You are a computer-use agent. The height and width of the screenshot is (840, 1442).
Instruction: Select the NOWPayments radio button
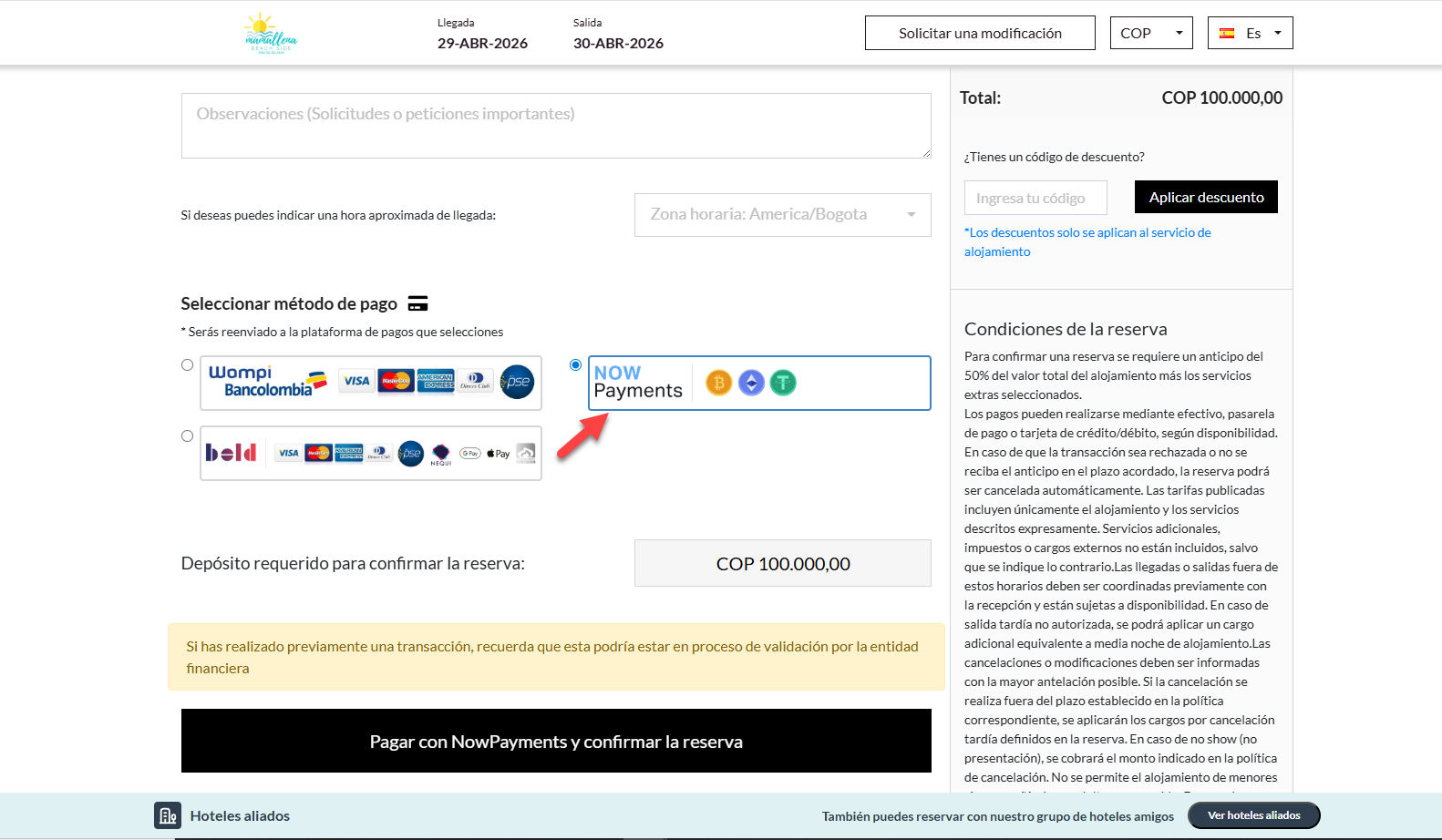click(x=575, y=365)
